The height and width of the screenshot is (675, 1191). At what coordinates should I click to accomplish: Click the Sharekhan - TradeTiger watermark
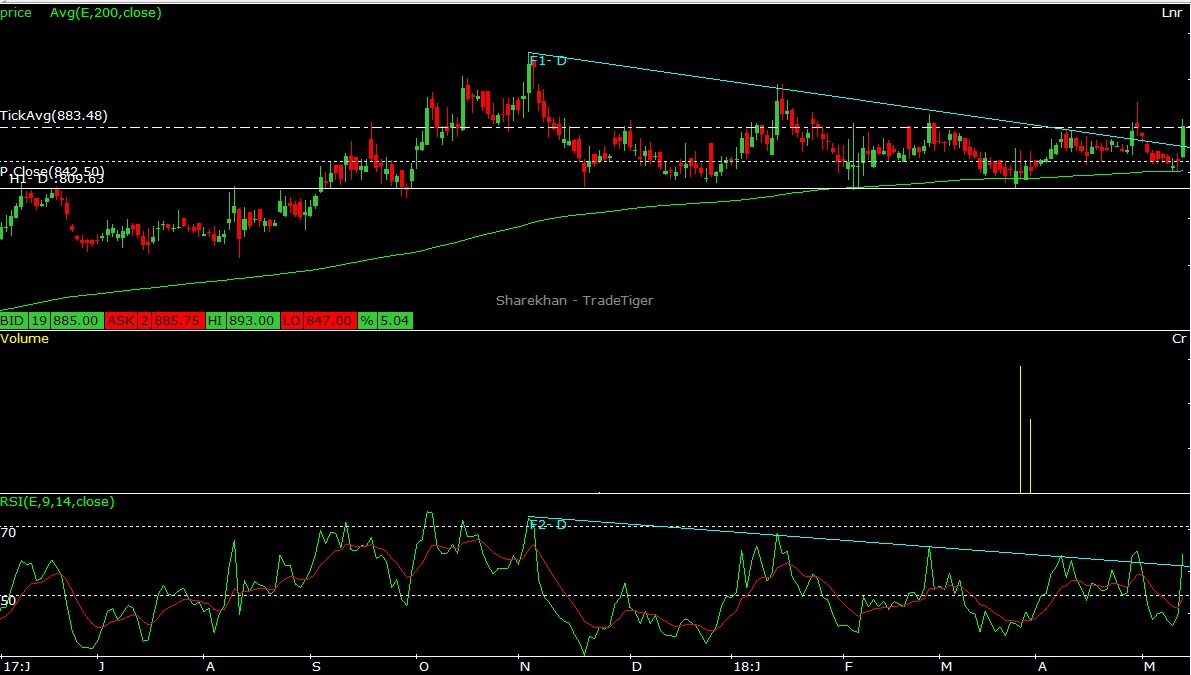(x=575, y=300)
